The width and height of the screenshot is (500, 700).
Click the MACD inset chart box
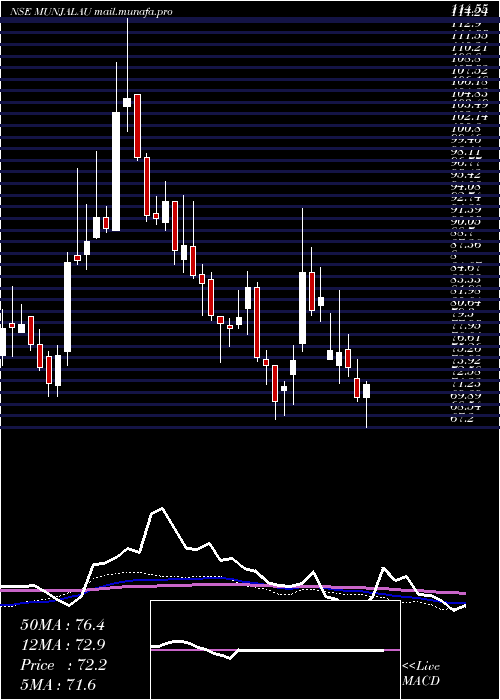point(275,650)
